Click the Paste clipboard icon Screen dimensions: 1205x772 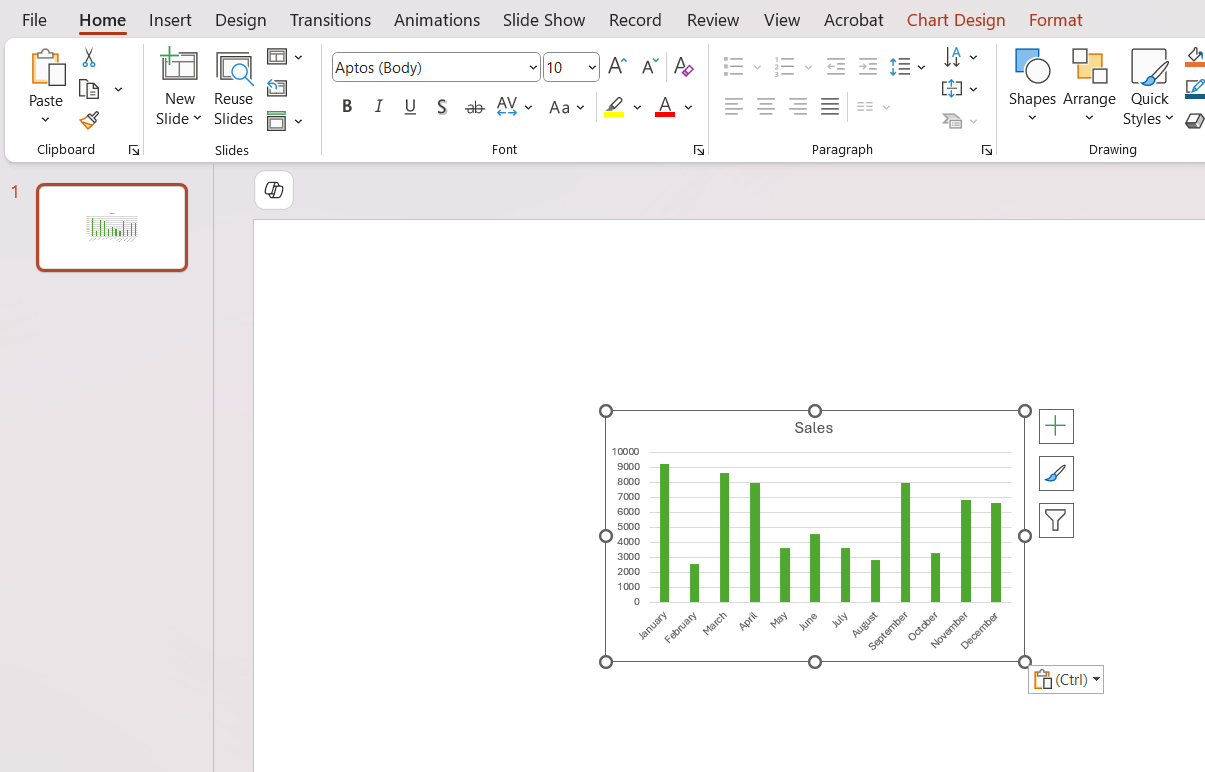46,67
